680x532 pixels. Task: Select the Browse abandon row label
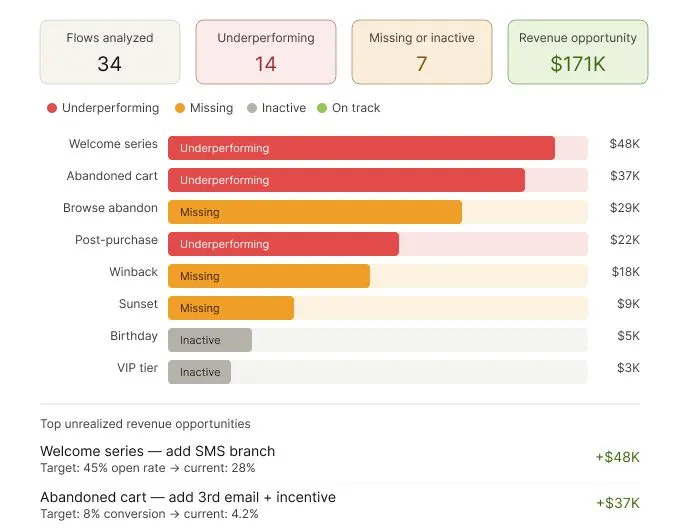coord(110,208)
